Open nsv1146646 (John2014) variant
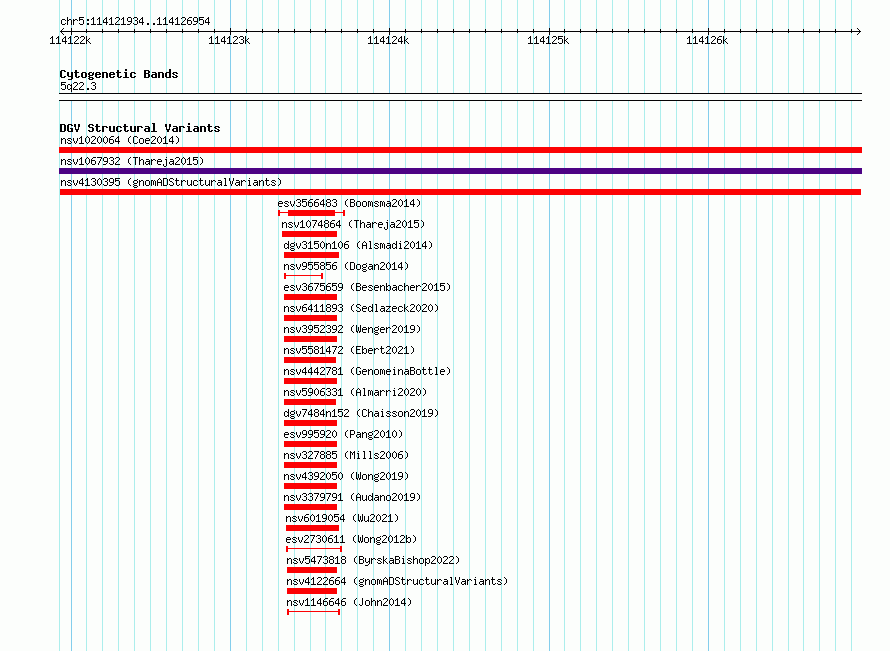 (349, 602)
